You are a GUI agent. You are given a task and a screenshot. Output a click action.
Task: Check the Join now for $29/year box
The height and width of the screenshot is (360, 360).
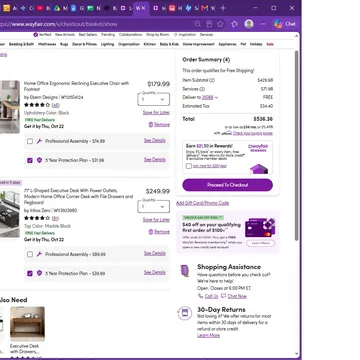click(189, 166)
